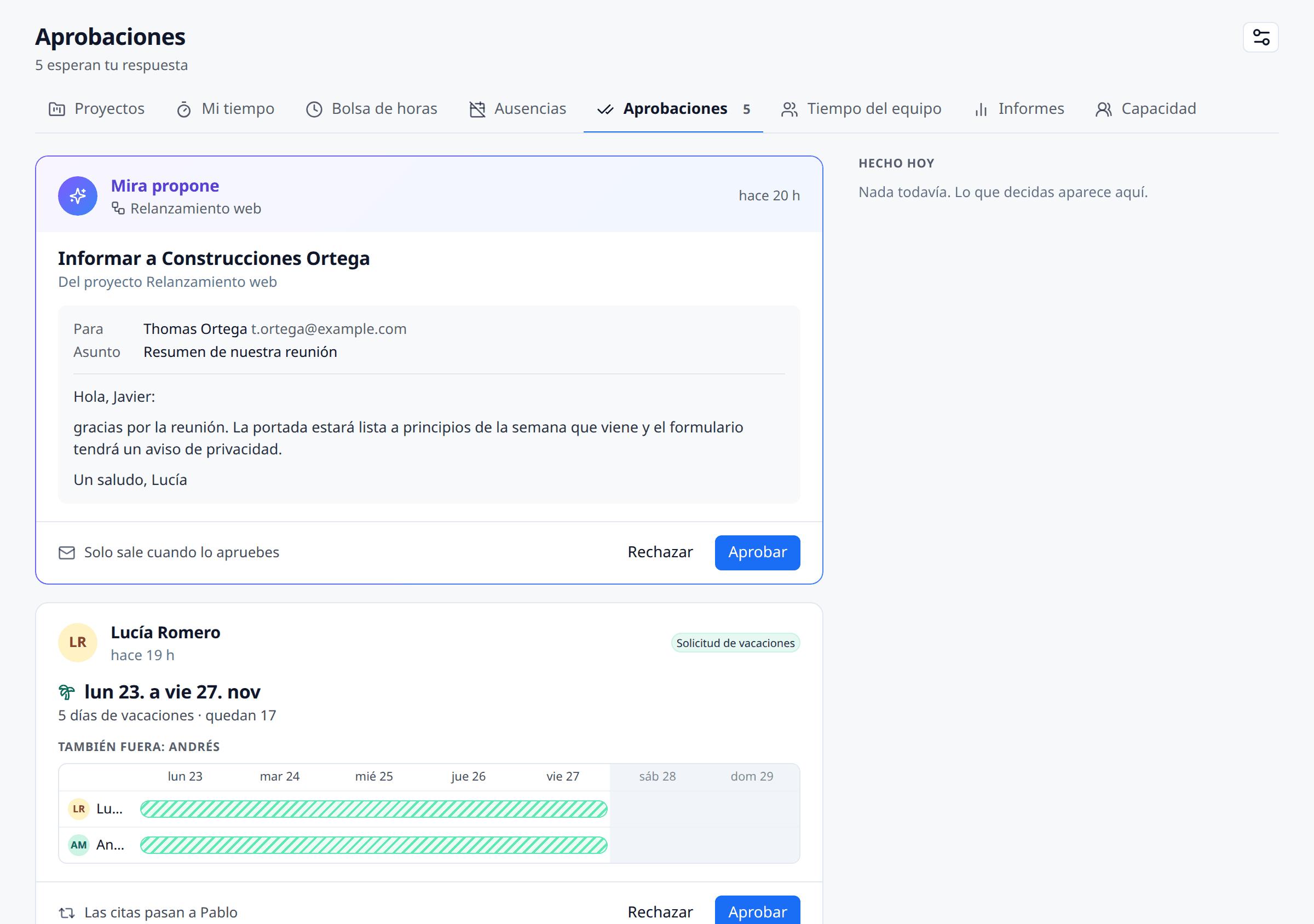Image resolution: width=1314 pixels, height=924 pixels.
Task: Click the sáb 28 calendar column header
Action: click(x=658, y=776)
